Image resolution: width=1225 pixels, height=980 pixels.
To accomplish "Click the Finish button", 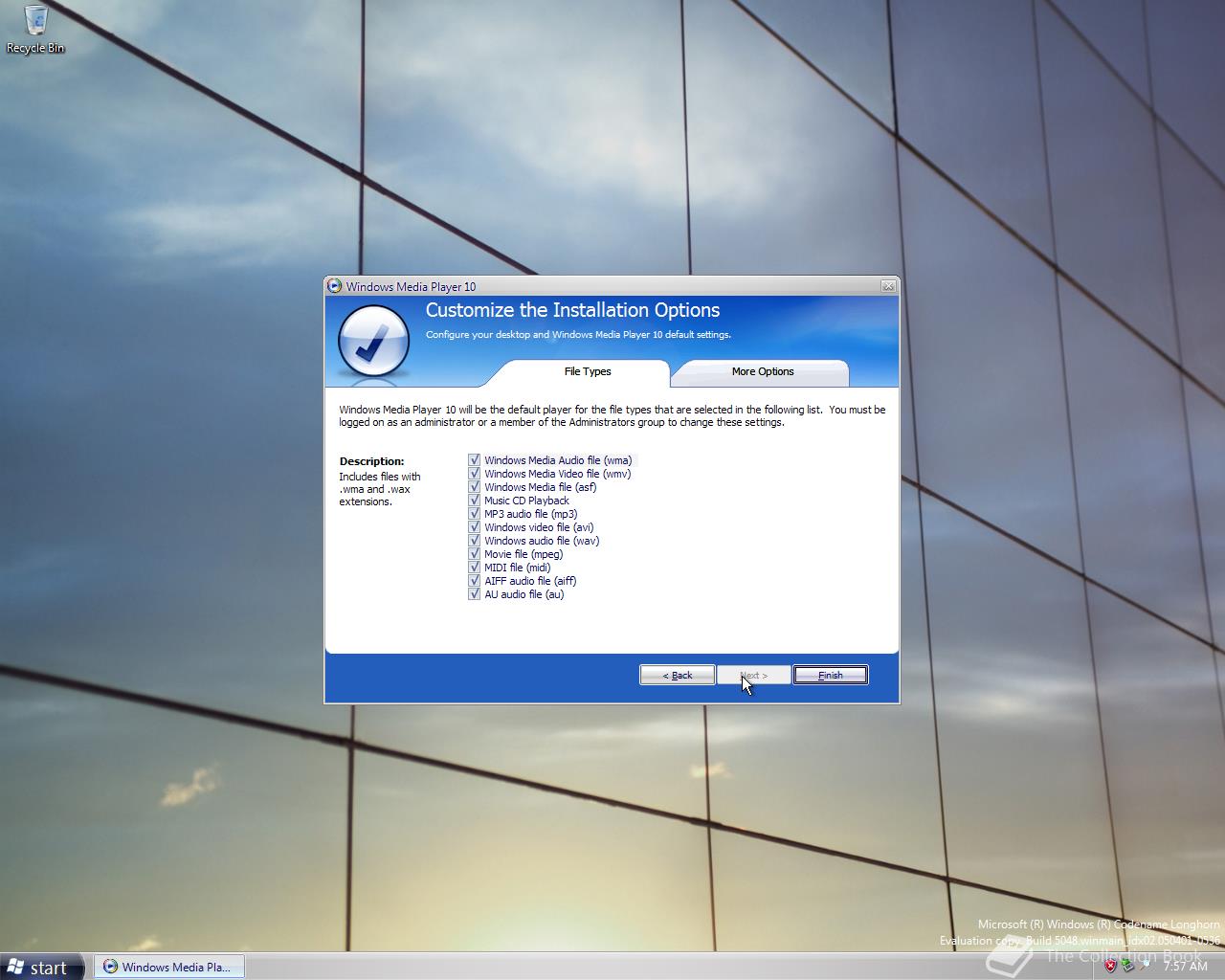I will pos(831,675).
